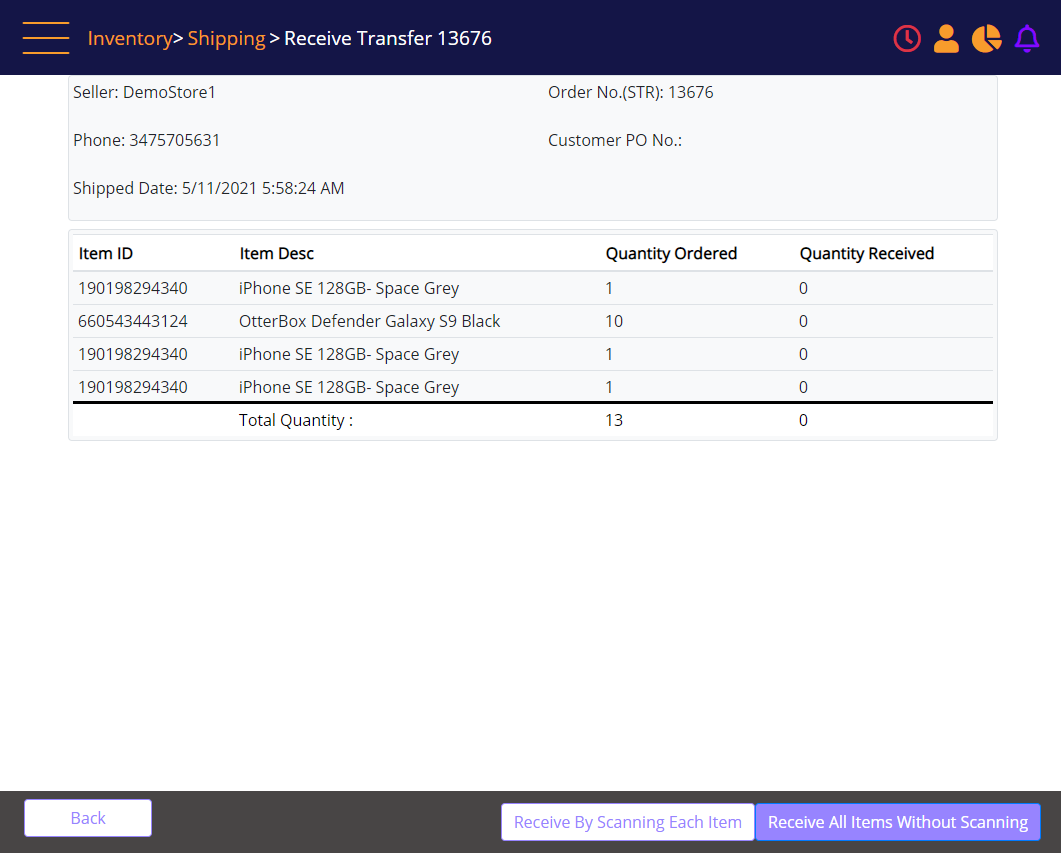This screenshot has height=853, width=1061.
Task: Select quantity ordered value 10
Action: [614, 321]
